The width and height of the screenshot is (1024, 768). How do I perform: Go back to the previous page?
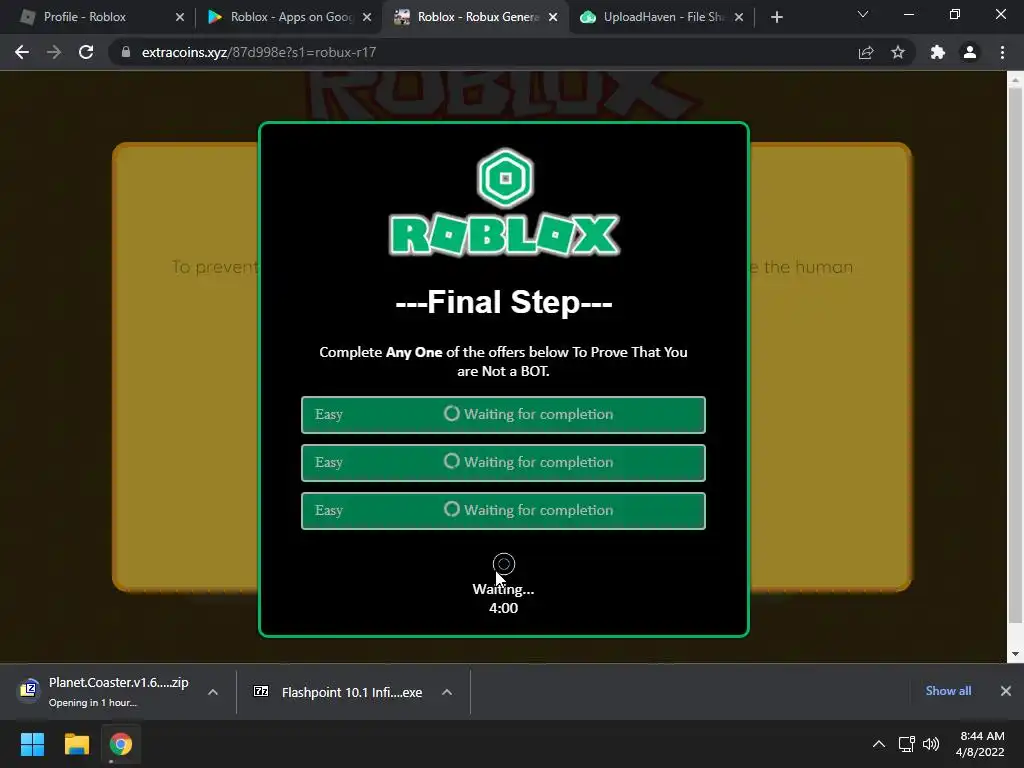22,52
